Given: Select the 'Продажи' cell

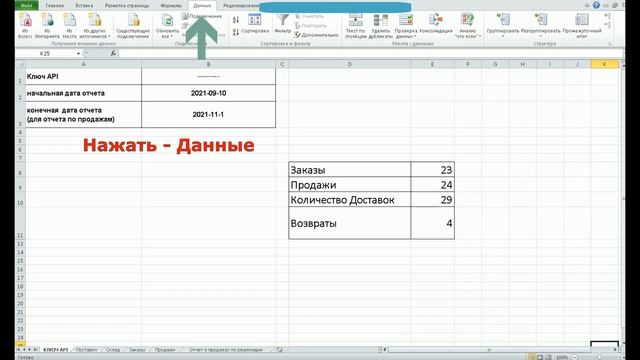Looking at the screenshot, I should [x=350, y=185].
